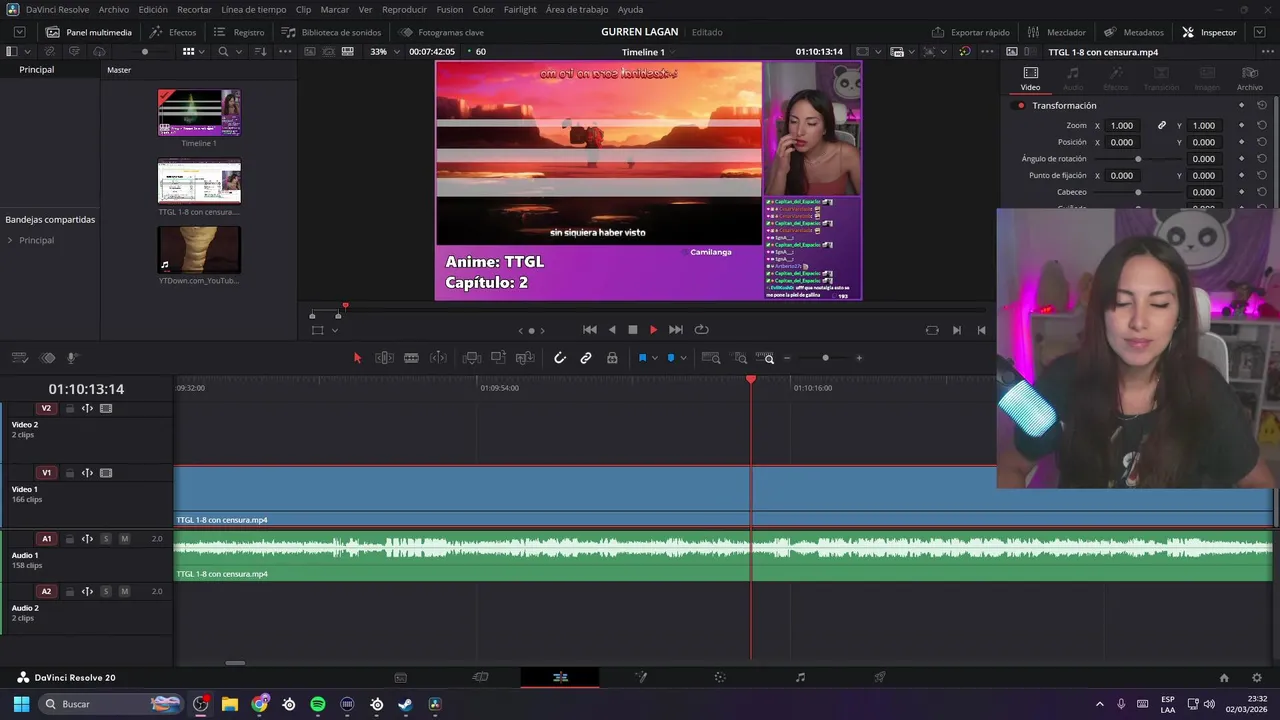Open the Mezclador panel
This screenshot has height=720, width=1280.
[1056, 32]
